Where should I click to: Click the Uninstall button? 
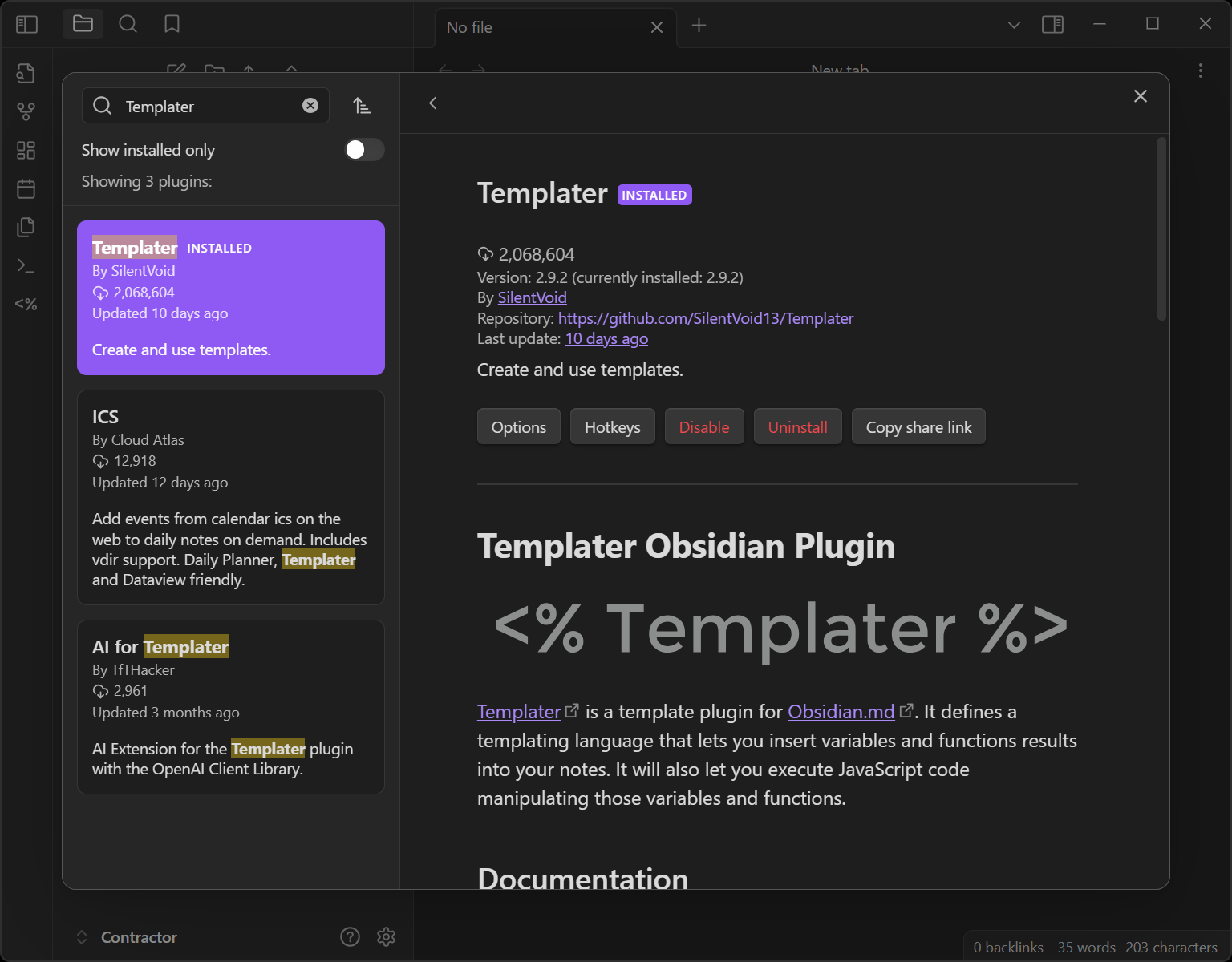pos(798,426)
